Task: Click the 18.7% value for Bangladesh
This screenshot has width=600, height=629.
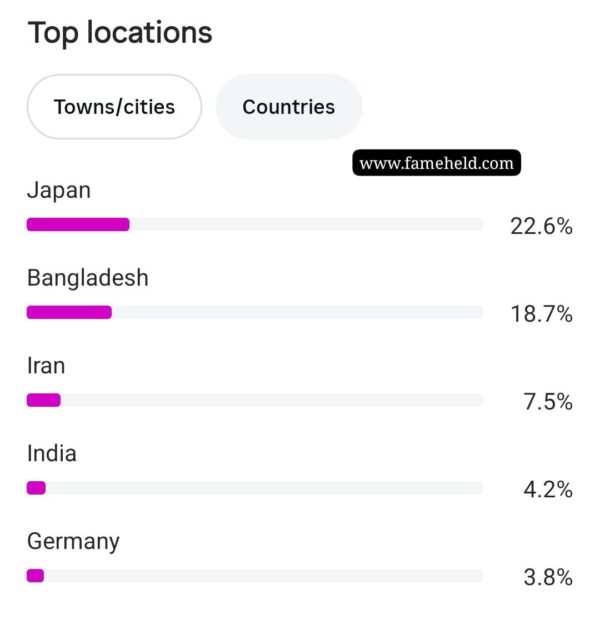Action: click(x=541, y=314)
